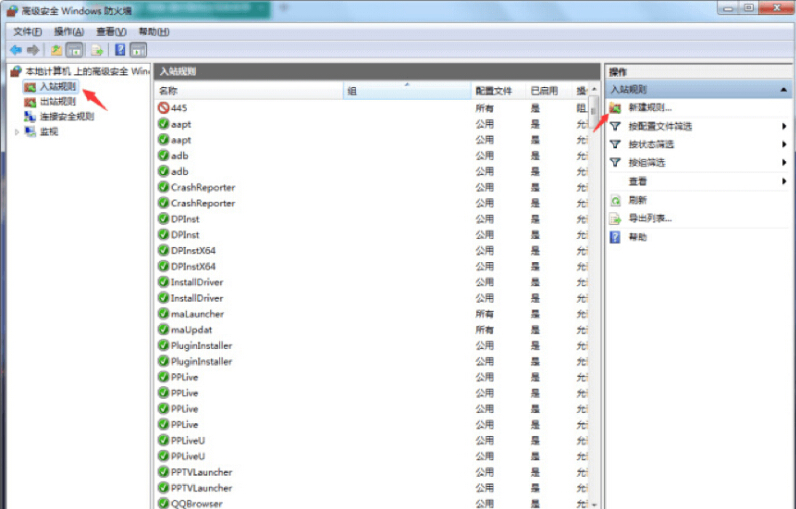Select the blocked 445 rule icon
The width and height of the screenshot is (796, 509).
click(x=163, y=108)
